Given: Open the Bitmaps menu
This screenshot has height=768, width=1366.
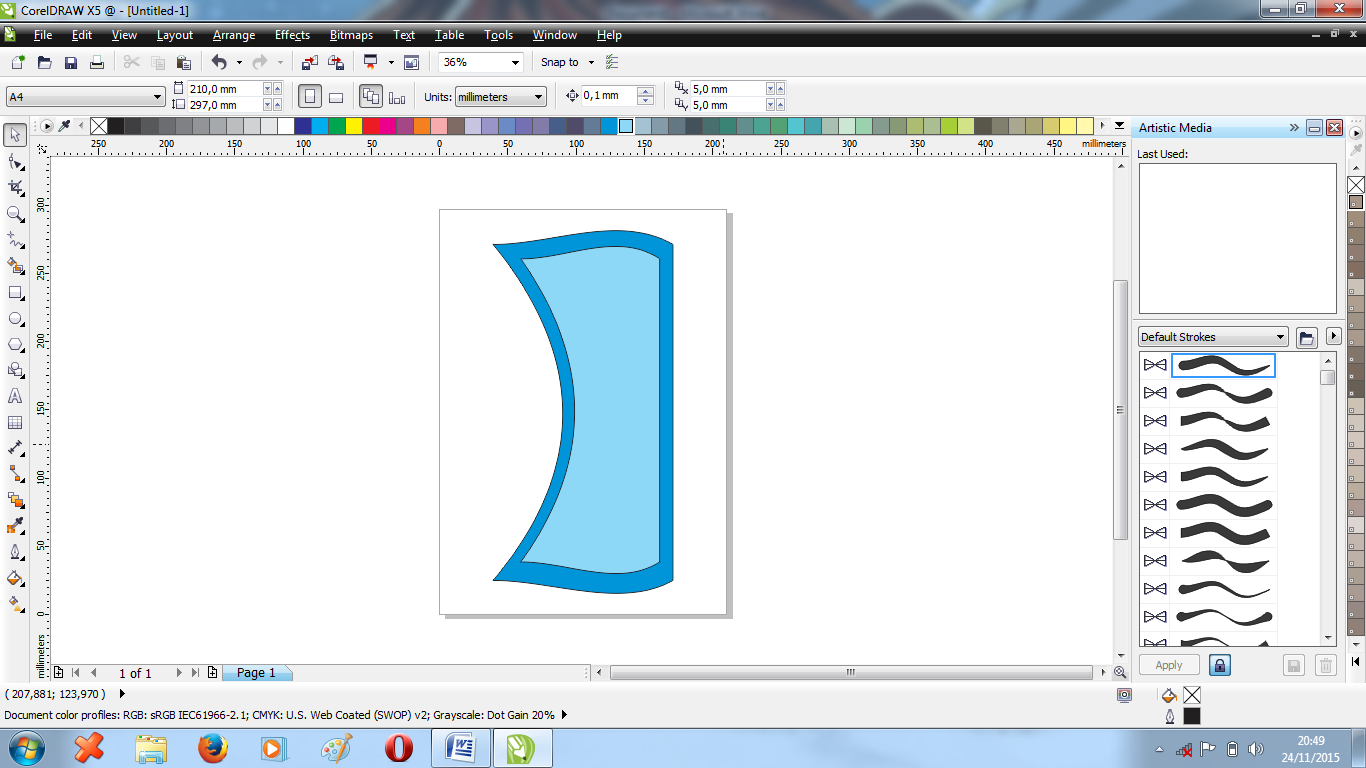Looking at the screenshot, I should (x=351, y=35).
